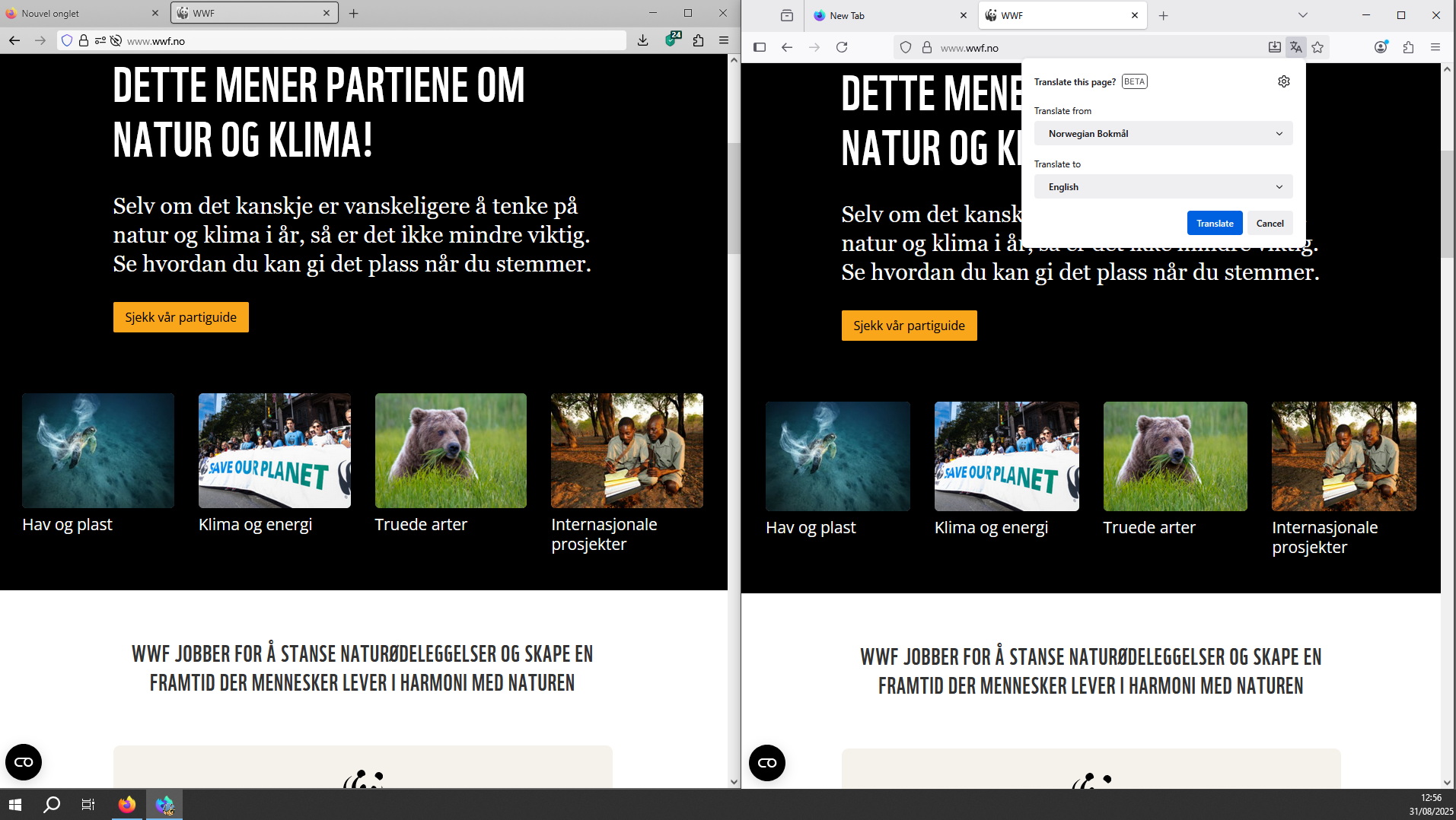
Task: Go back in the left browser window
Action: pyautogui.click(x=14, y=40)
